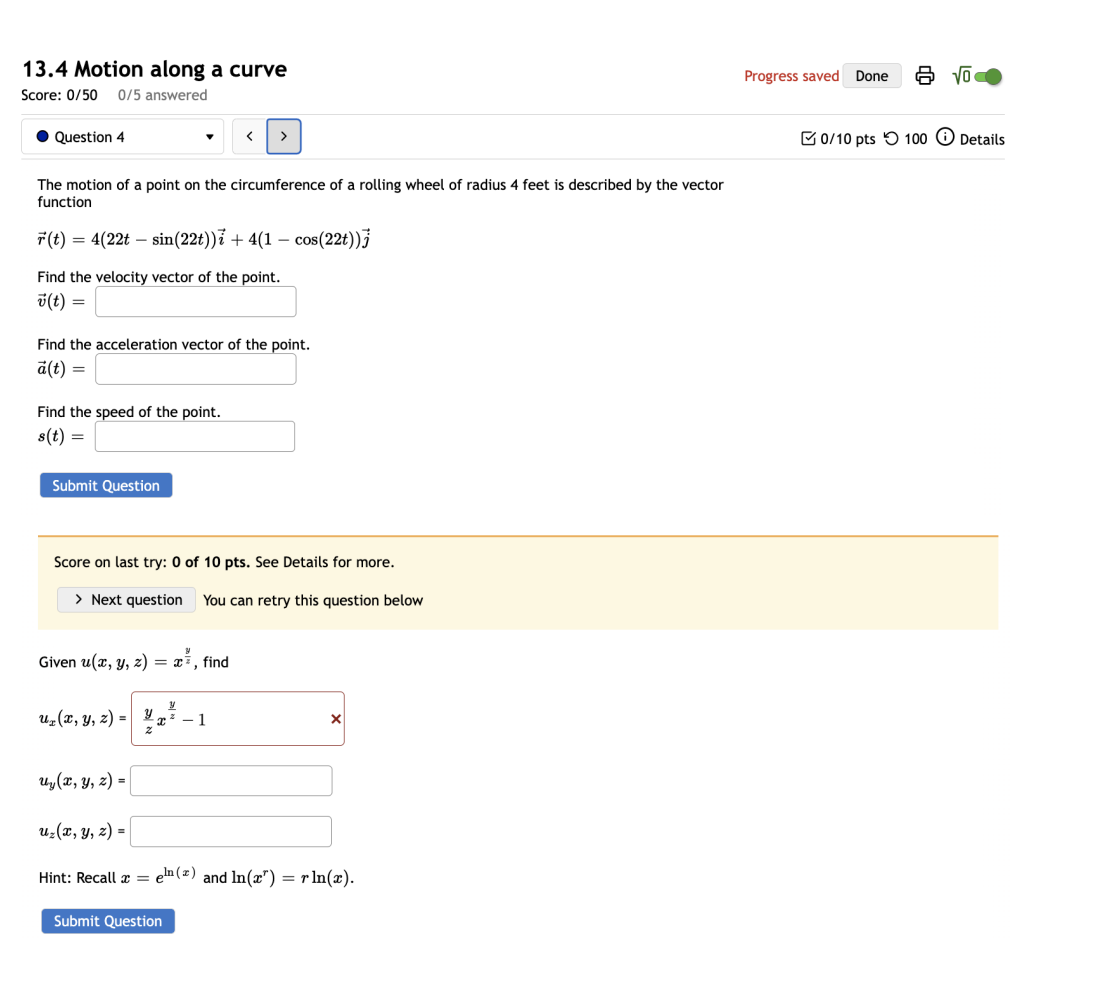Click the radio indicator in the question selector
The height and width of the screenshot is (992, 1118).
(x=42, y=136)
